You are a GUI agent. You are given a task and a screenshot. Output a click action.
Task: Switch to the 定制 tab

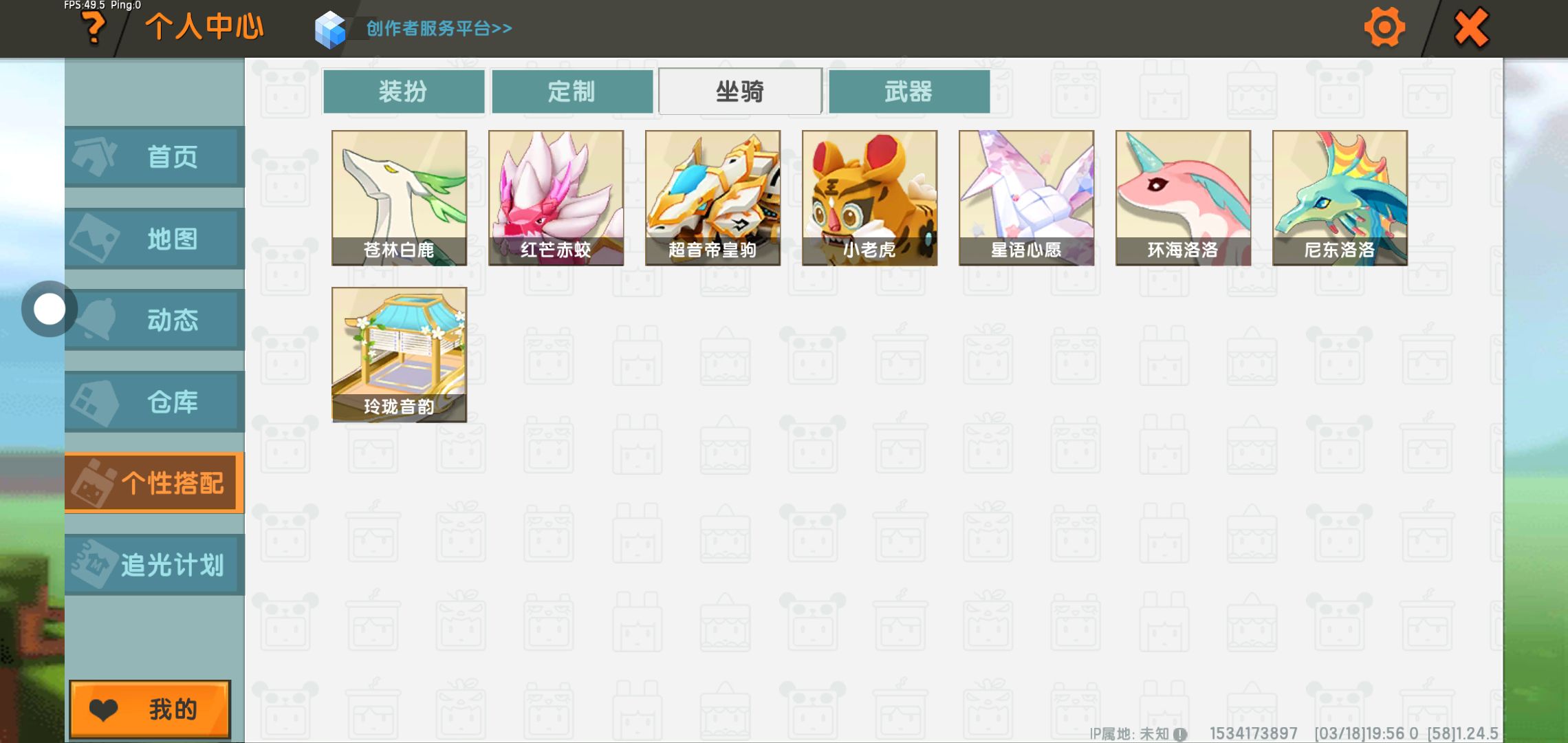coord(572,91)
